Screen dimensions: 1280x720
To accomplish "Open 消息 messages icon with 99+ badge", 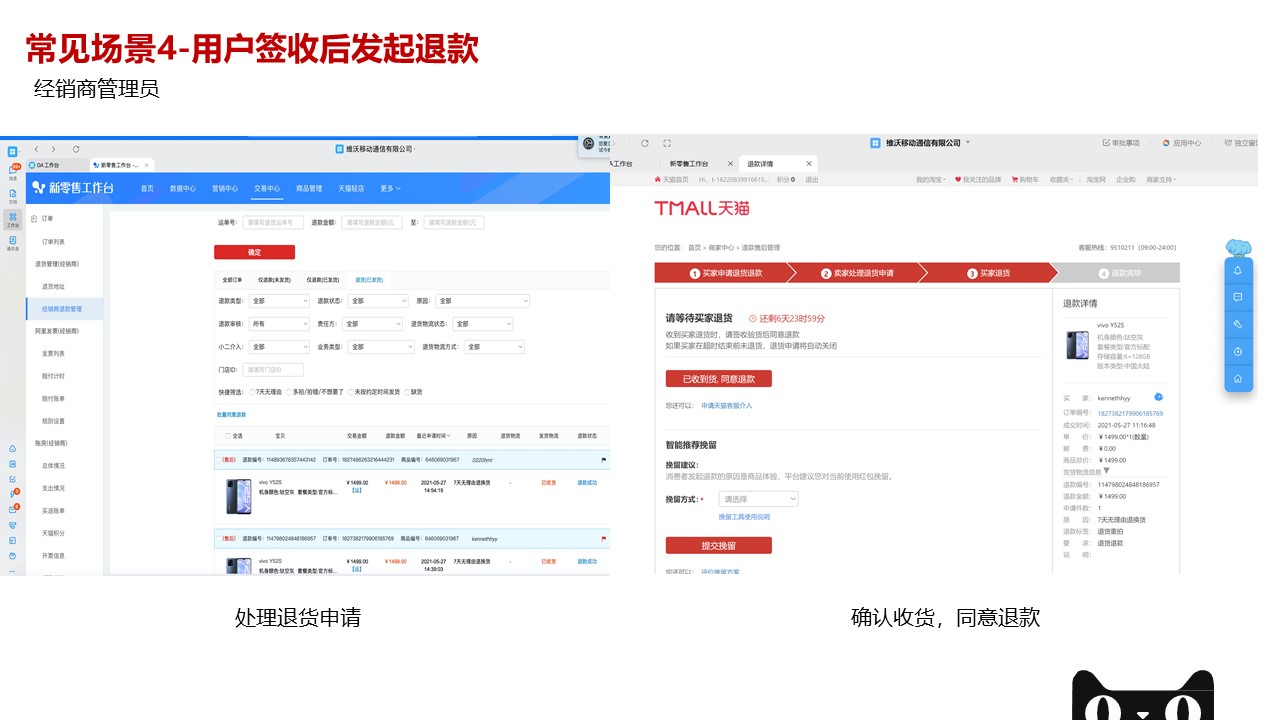I will tap(13, 172).
